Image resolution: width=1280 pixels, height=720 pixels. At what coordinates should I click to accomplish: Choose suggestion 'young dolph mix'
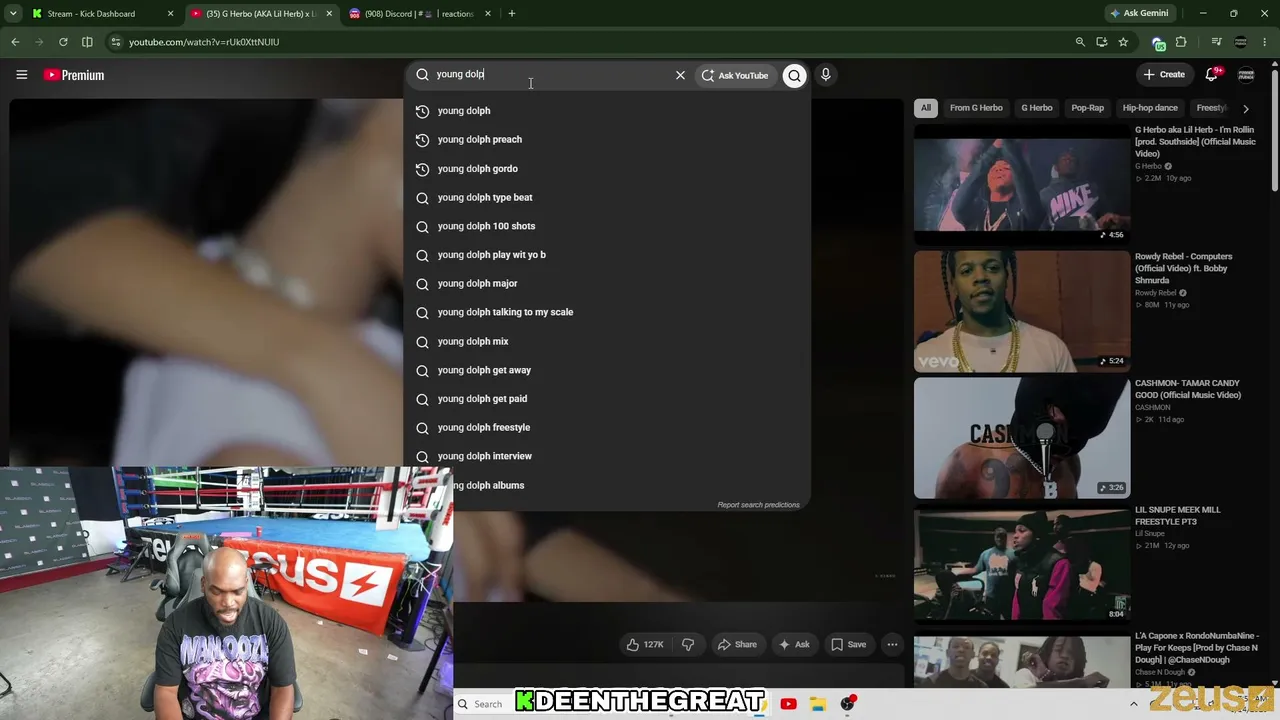pos(607,341)
